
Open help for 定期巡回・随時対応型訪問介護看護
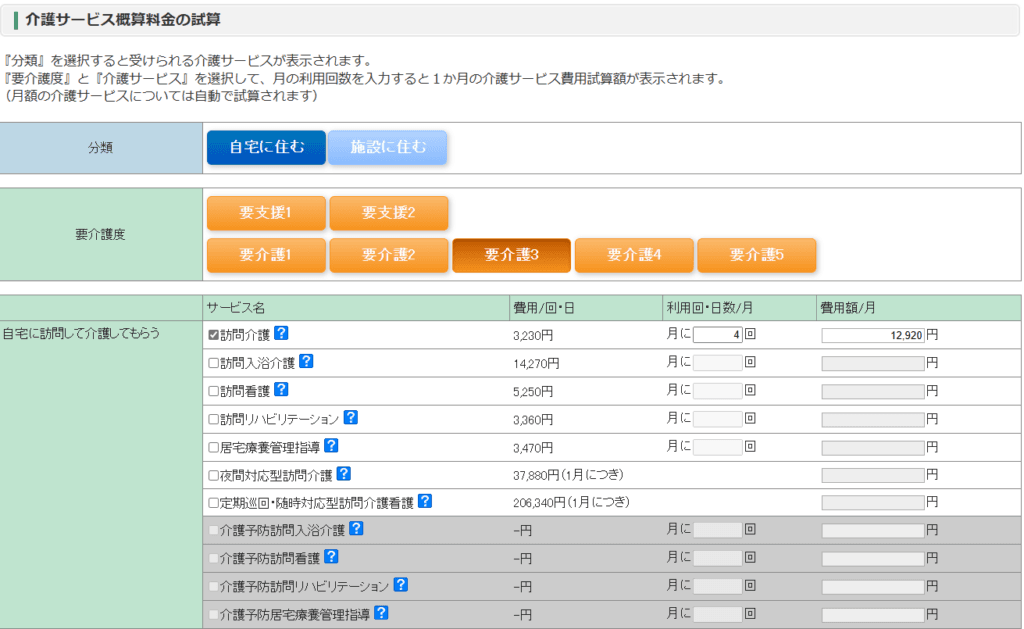point(425,502)
